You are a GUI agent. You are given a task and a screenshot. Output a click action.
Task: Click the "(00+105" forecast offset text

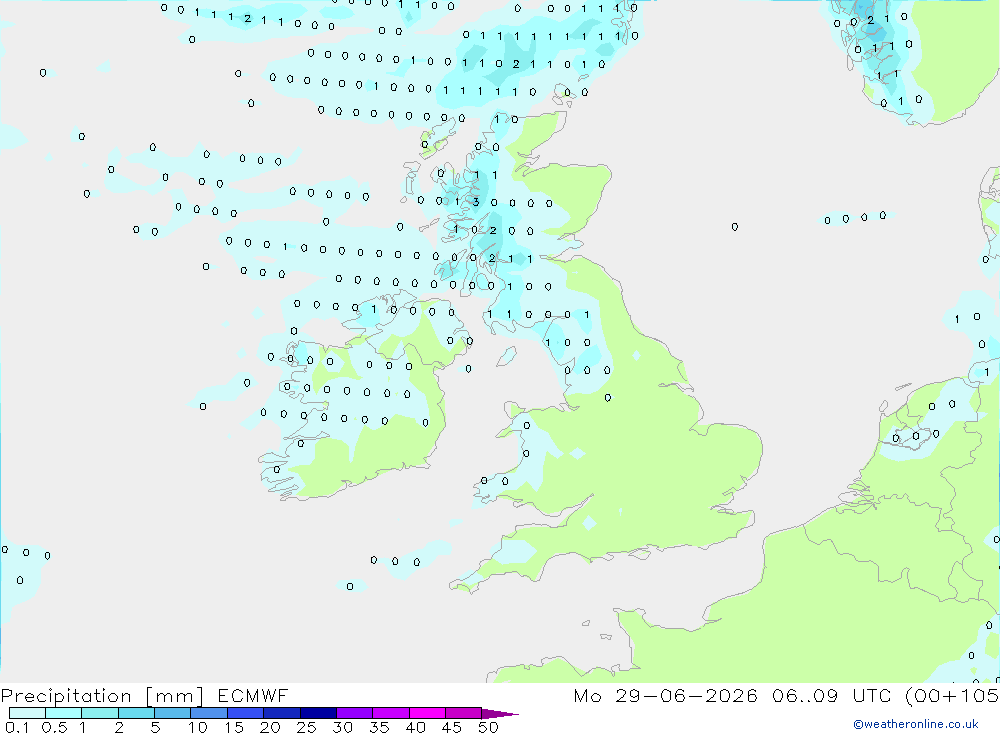pos(952,696)
